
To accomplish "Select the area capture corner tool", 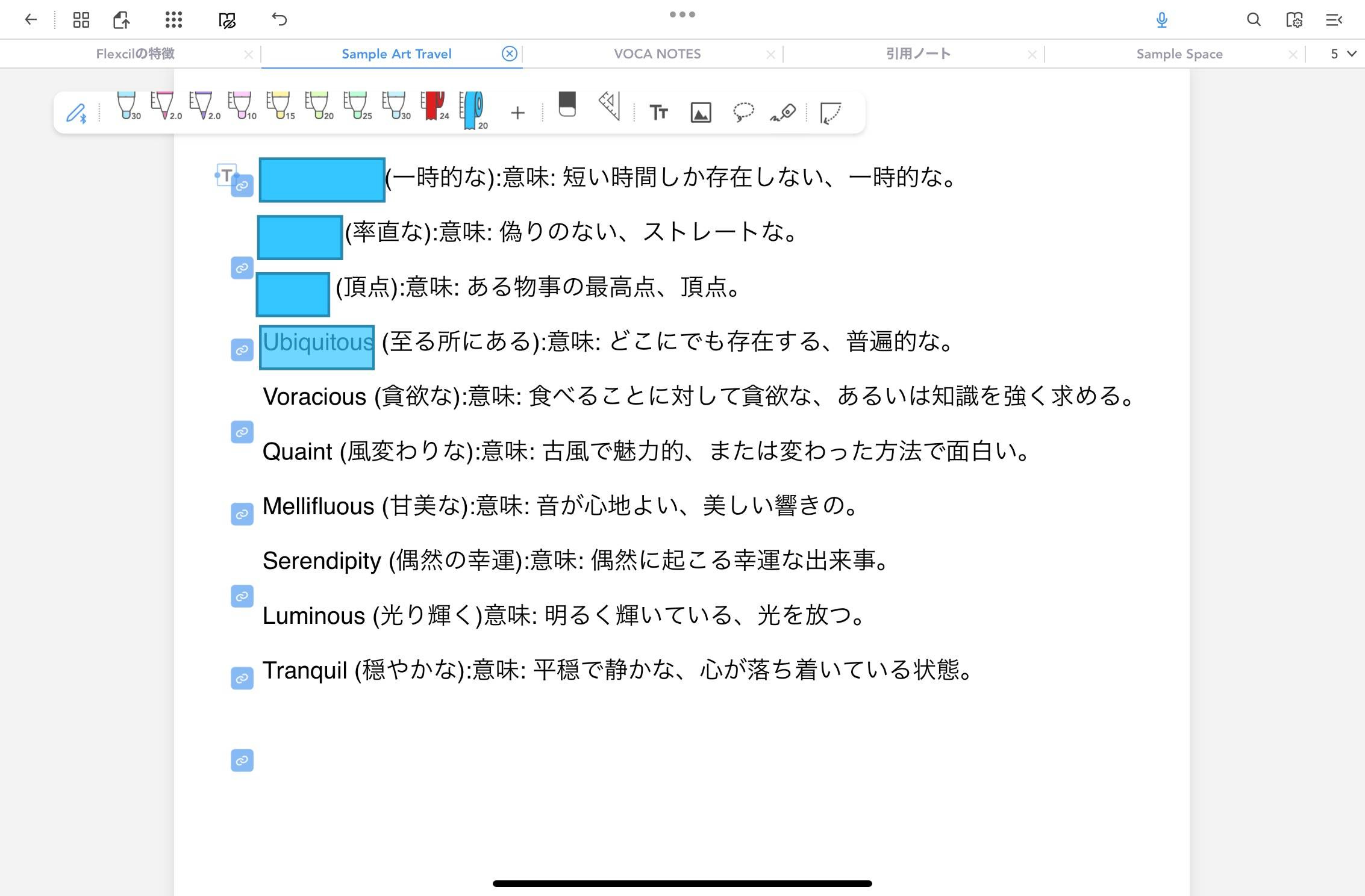I will [x=831, y=113].
